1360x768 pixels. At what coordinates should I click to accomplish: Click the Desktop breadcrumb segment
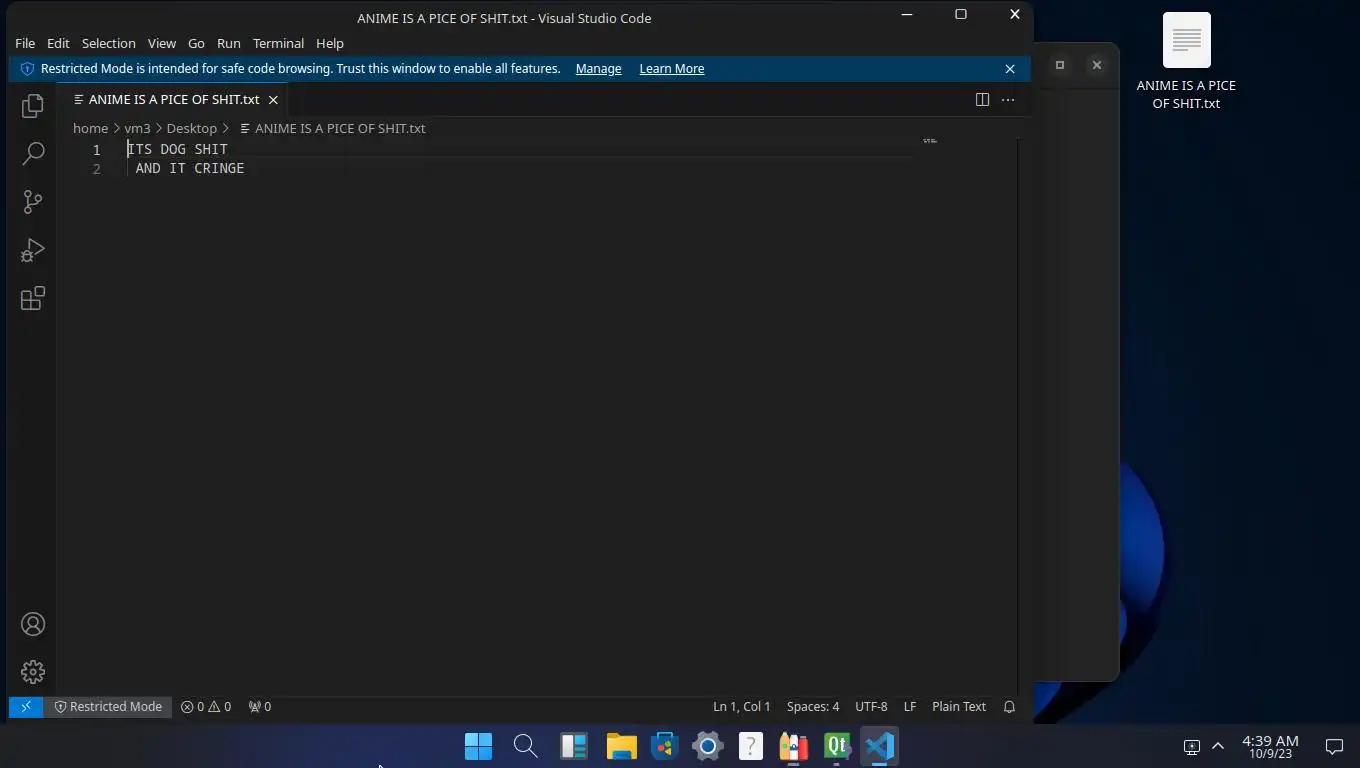click(192, 128)
